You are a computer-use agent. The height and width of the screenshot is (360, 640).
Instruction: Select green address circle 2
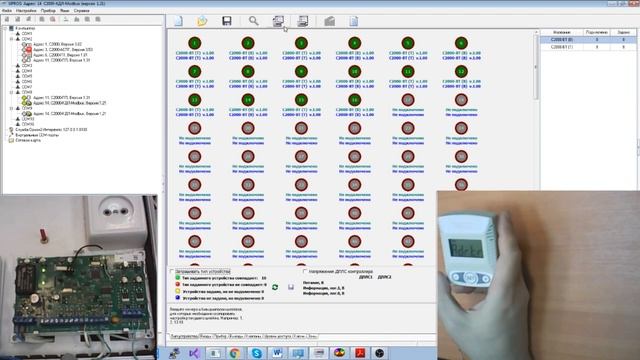[248, 43]
